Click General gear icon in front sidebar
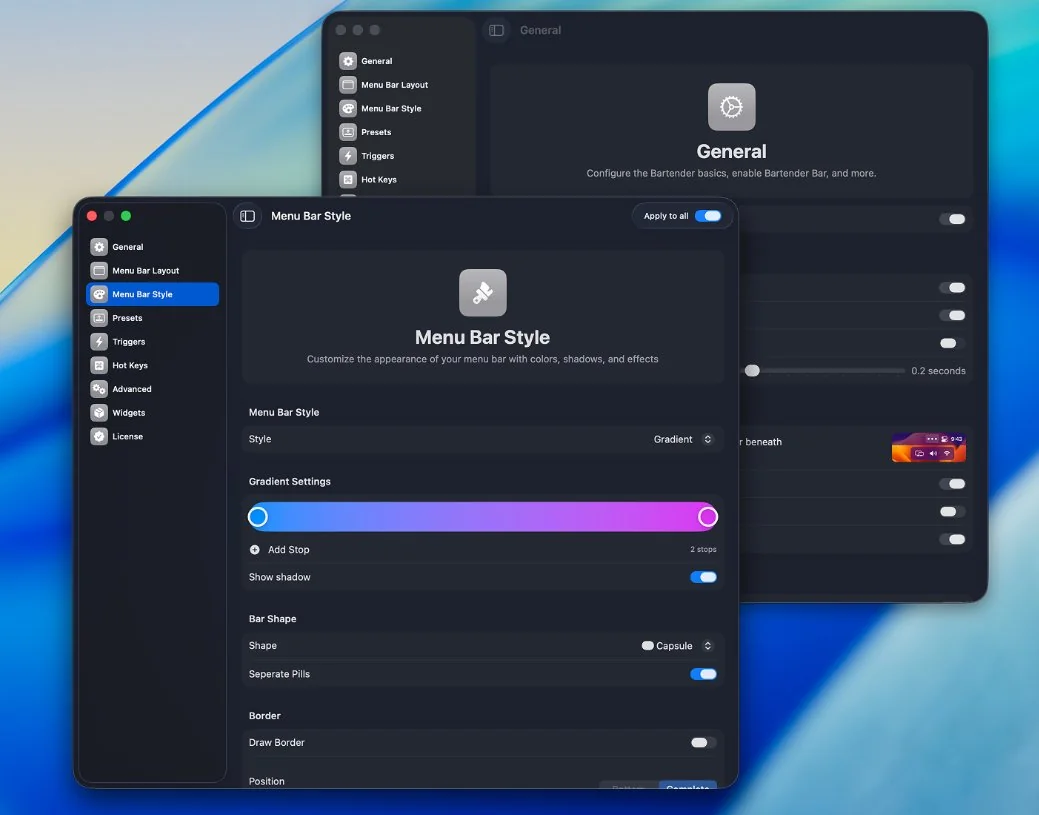Viewport: 1039px width, 815px height. 99,246
